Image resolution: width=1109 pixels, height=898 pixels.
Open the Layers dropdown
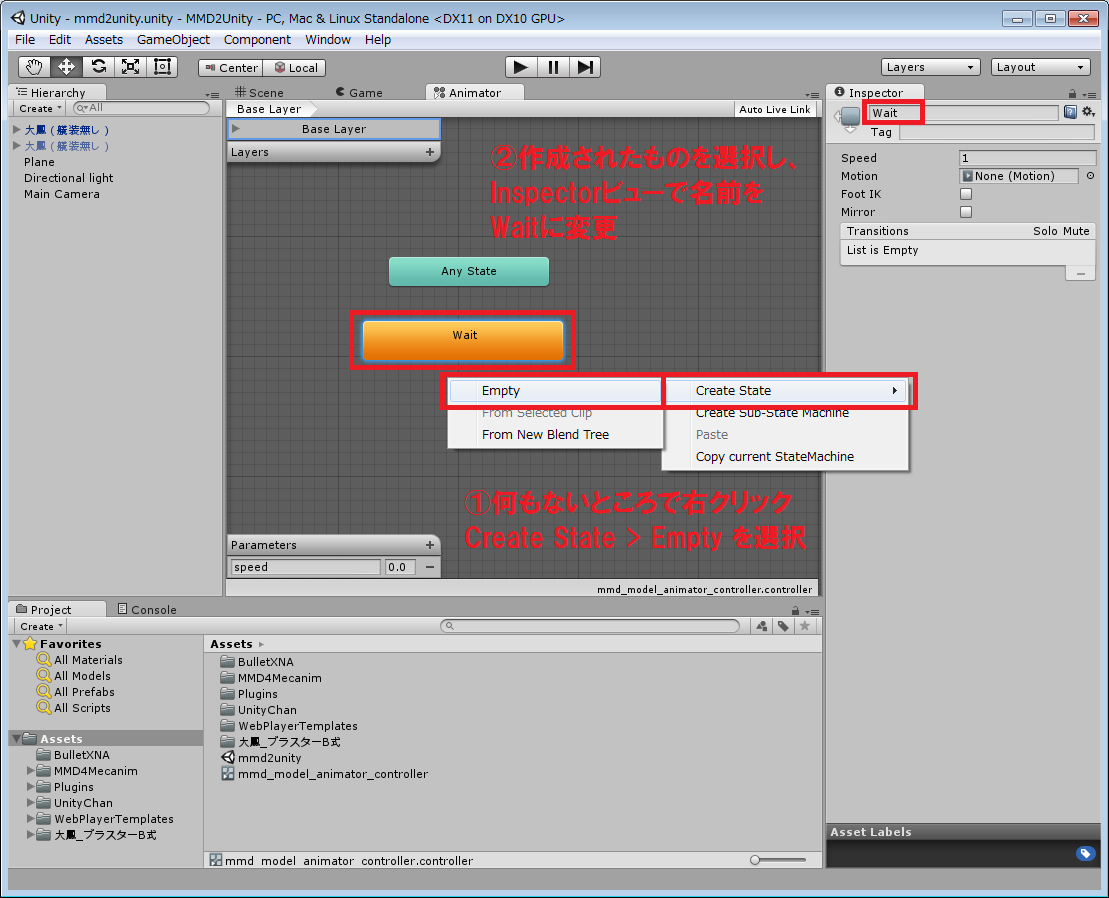point(930,67)
